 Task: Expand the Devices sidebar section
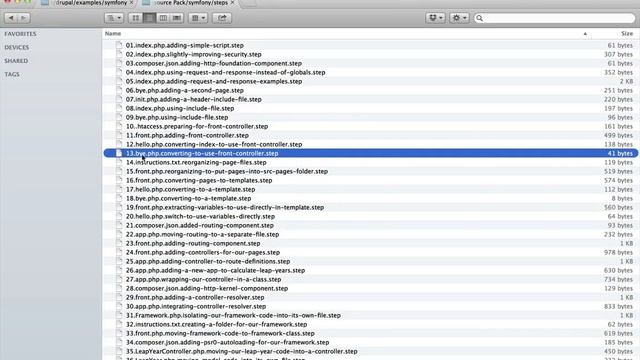[x=17, y=47]
